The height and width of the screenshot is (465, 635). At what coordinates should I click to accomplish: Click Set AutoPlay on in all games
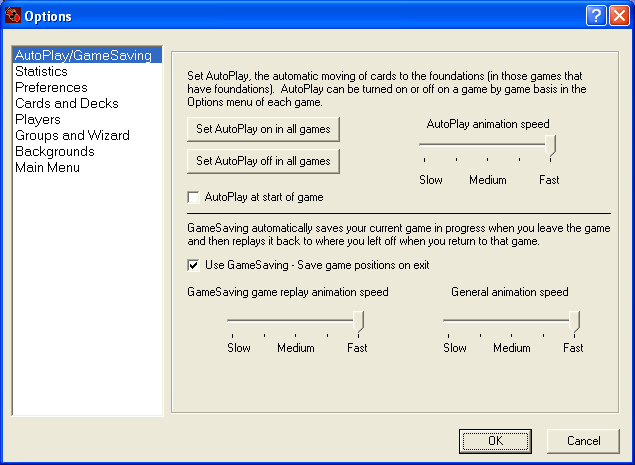263,129
